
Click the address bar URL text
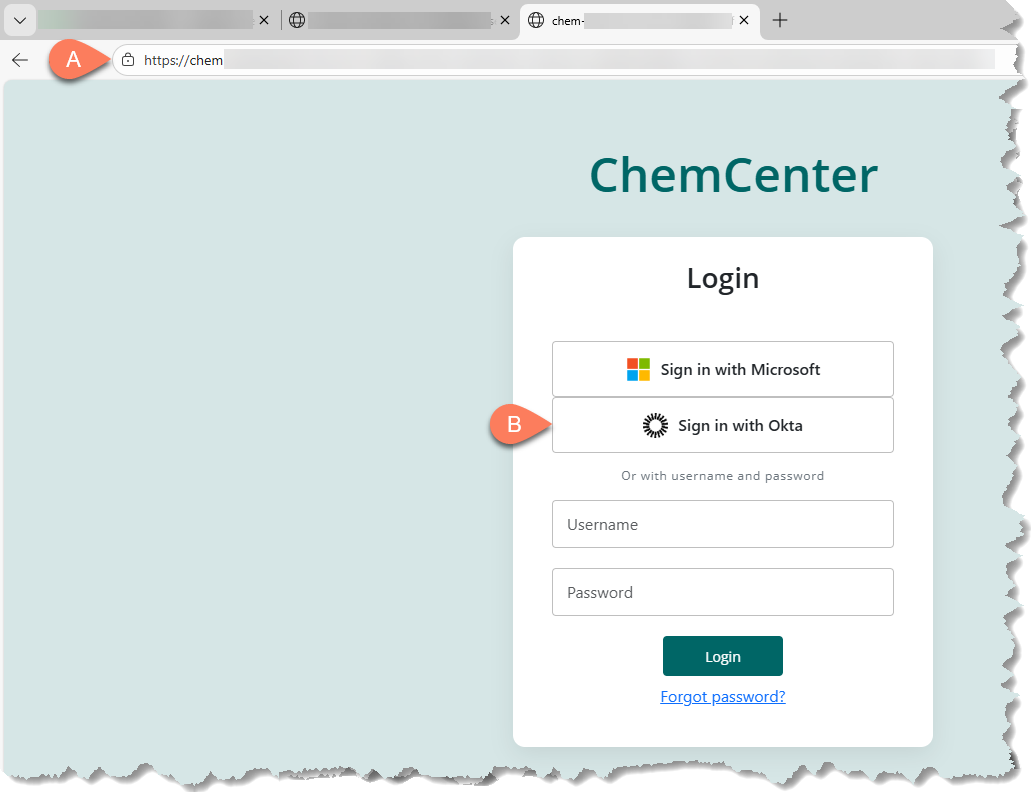point(183,60)
